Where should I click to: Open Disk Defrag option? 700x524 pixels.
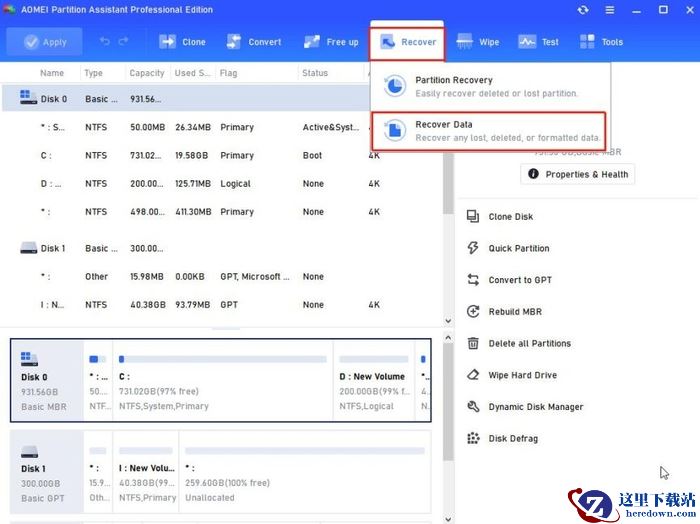point(513,439)
